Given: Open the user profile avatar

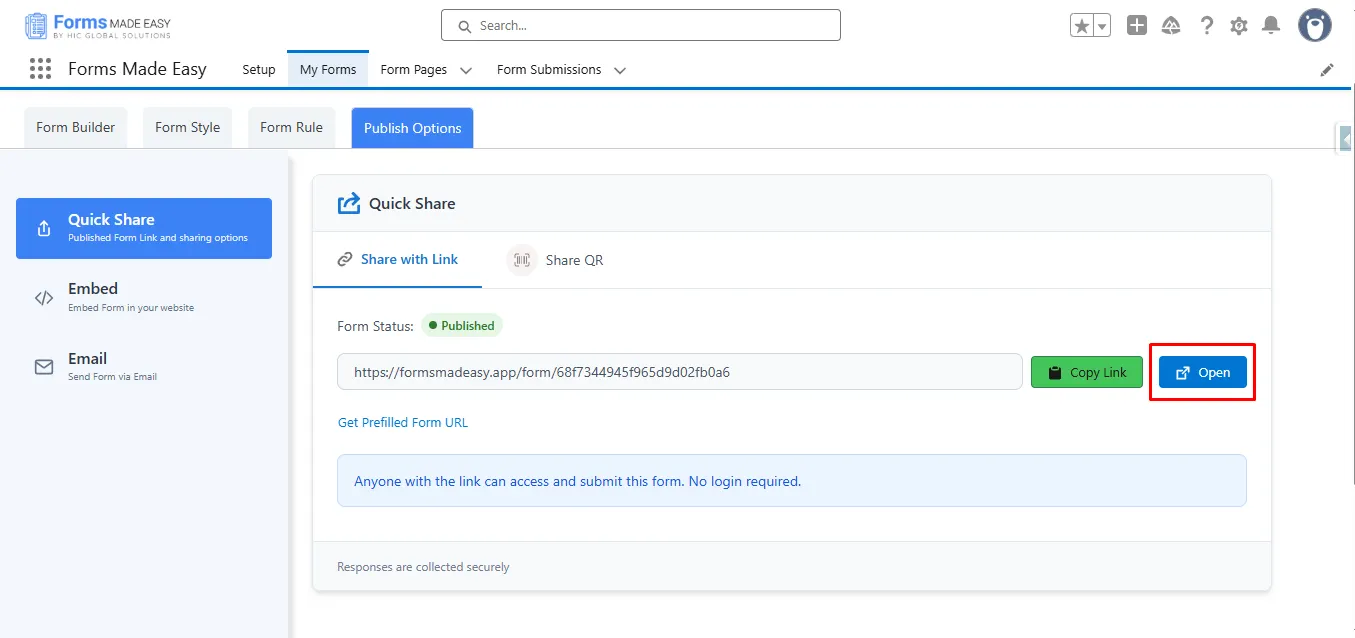Looking at the screenshot, I should pyautogui.click(x=1314, y=26).
